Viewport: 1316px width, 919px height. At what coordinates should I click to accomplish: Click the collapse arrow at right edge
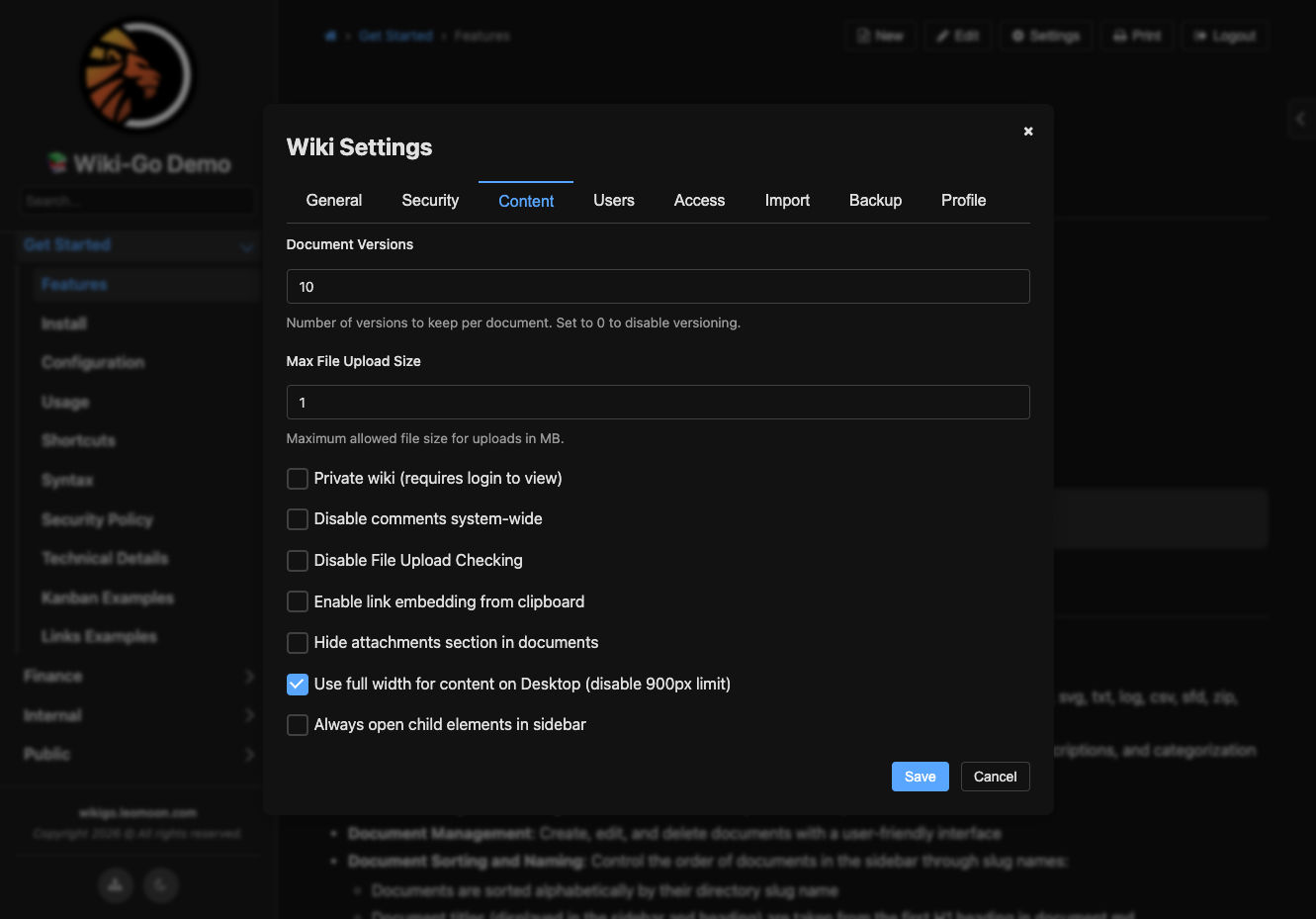click(x=1301, y=119)
